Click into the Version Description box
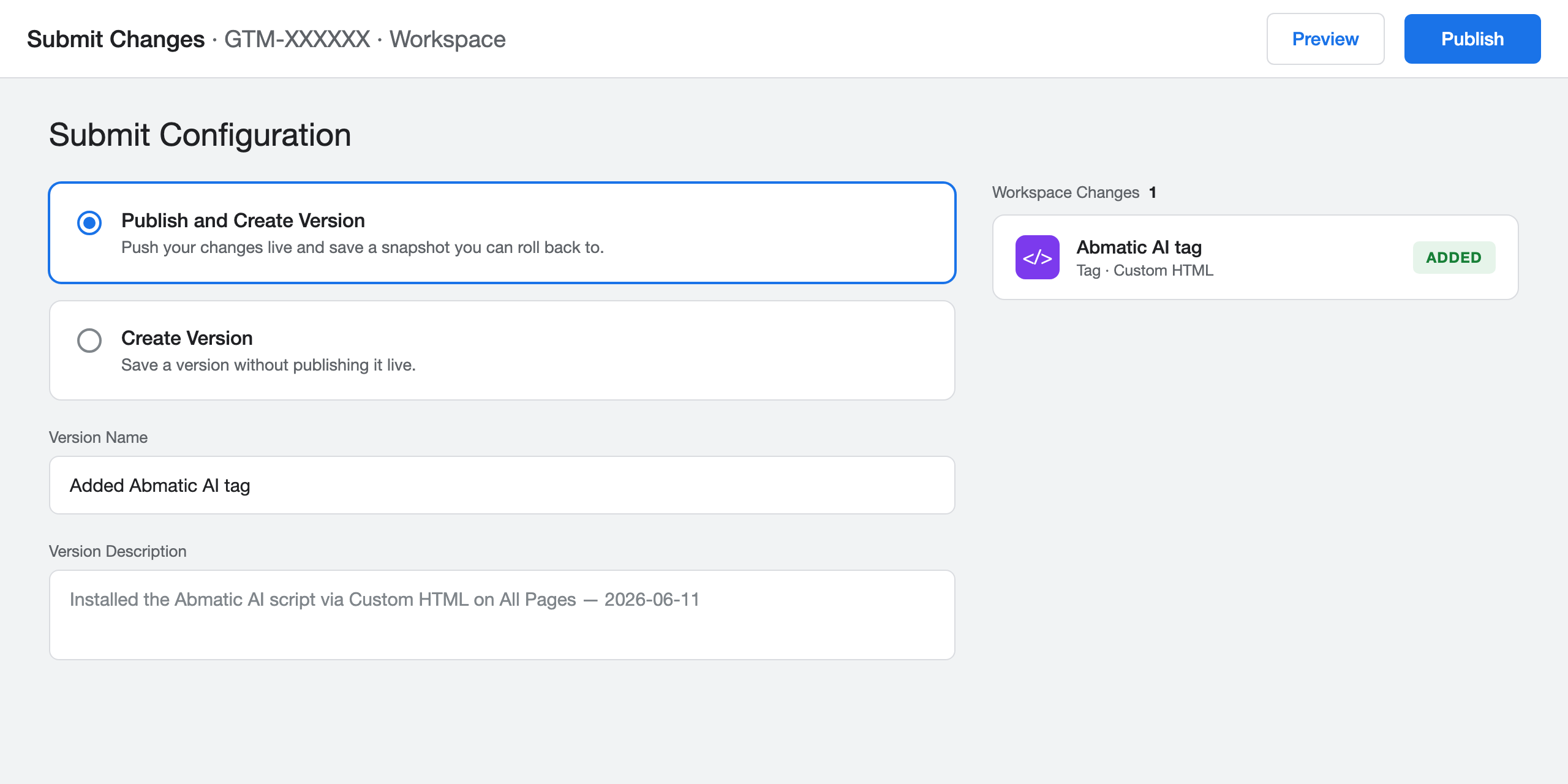The width and height of the screenshot is (1568, 784). 502,615
